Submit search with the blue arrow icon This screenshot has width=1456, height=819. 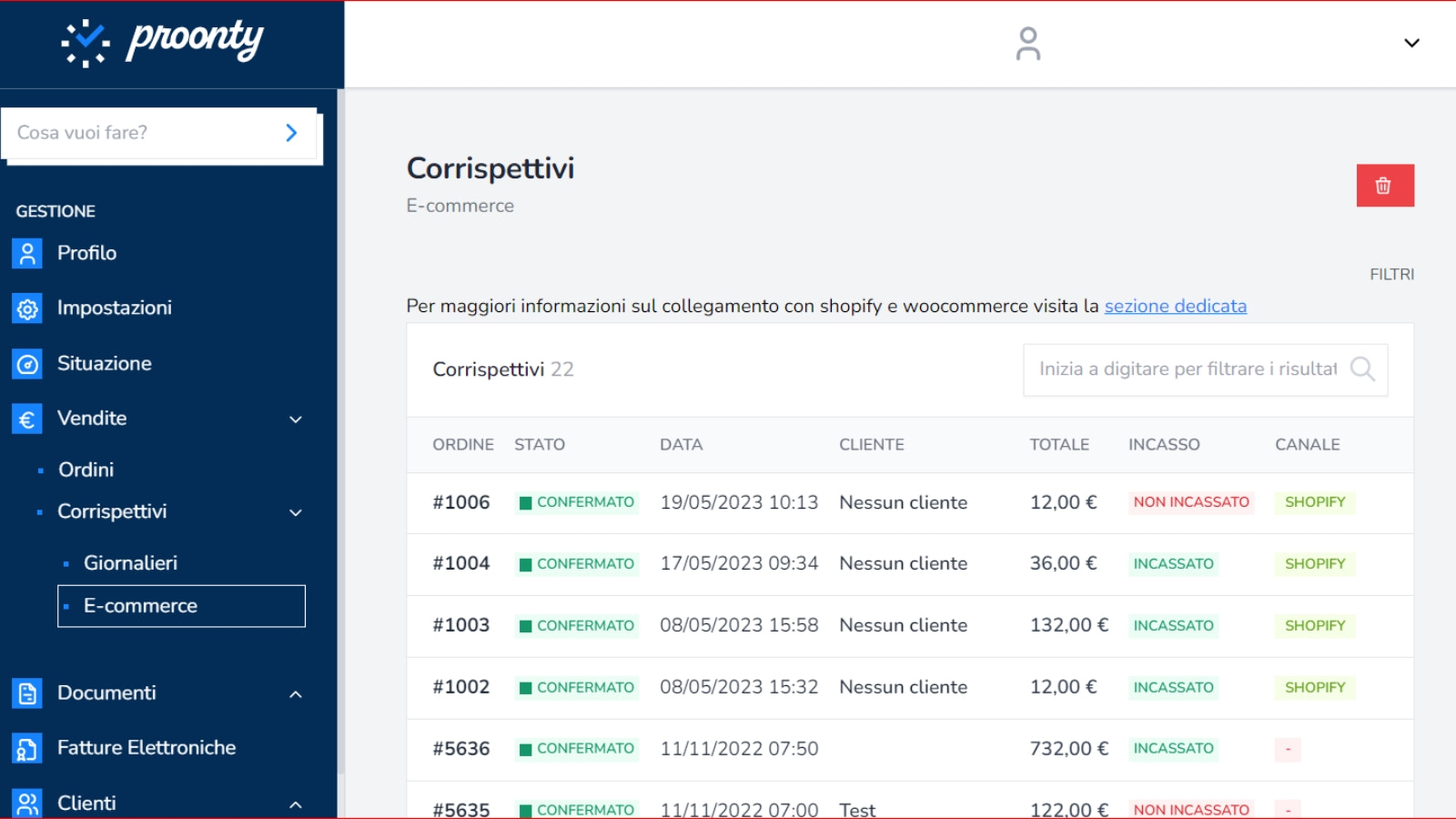(x=291, y=133)
